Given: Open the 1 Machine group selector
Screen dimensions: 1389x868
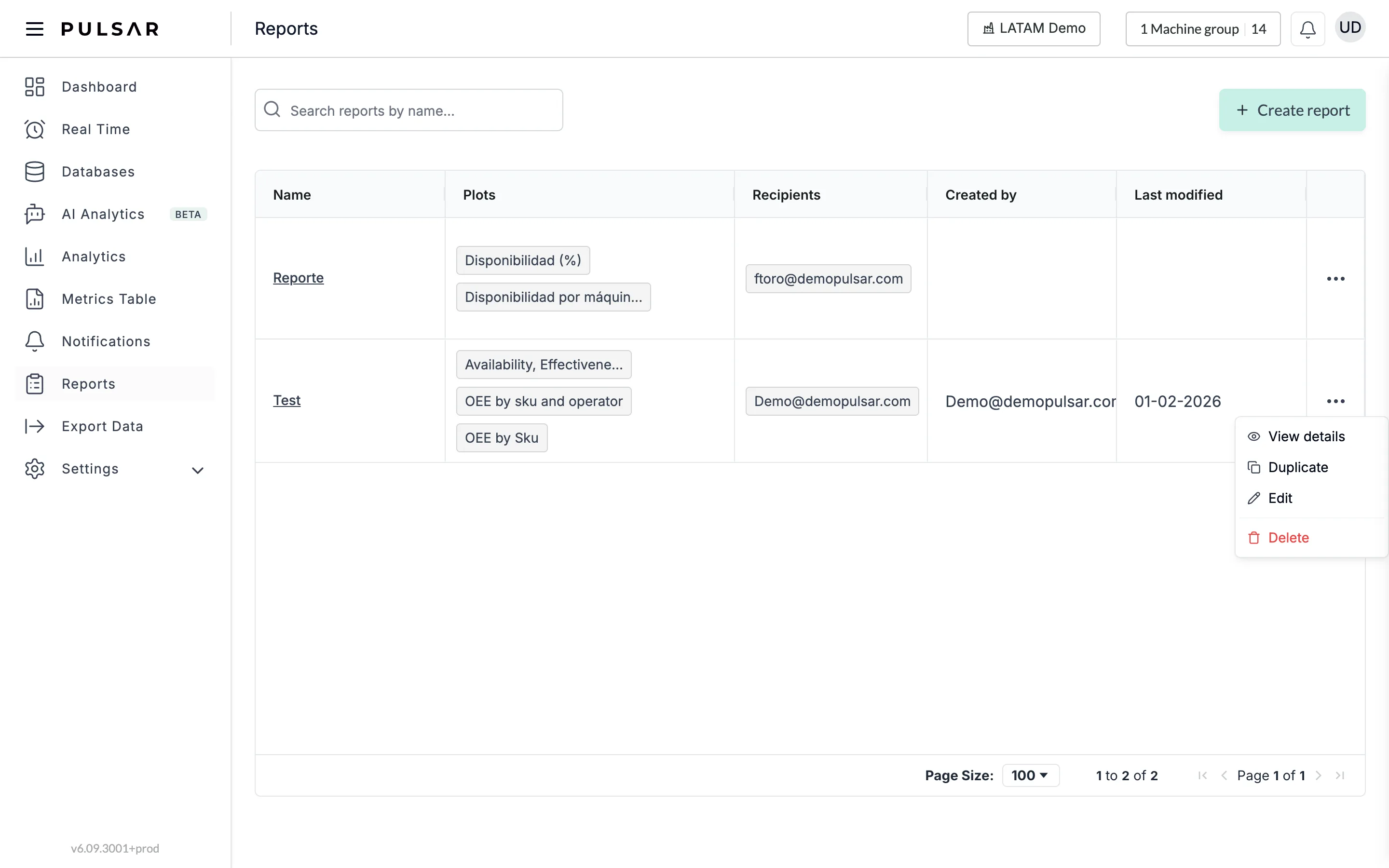Looking at the screenshot, I should pos(1202,29).
